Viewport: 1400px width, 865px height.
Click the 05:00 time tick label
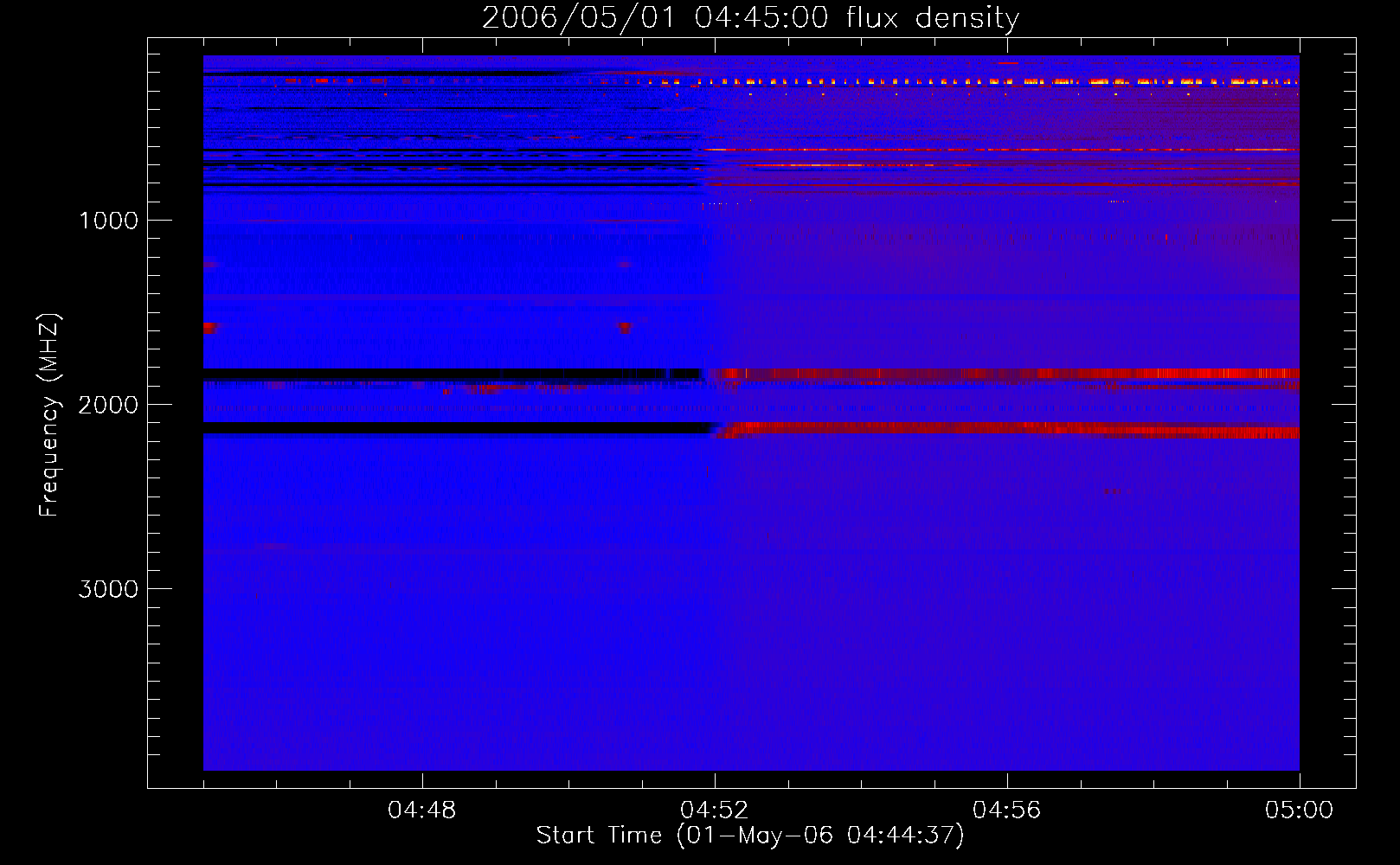1300,811
